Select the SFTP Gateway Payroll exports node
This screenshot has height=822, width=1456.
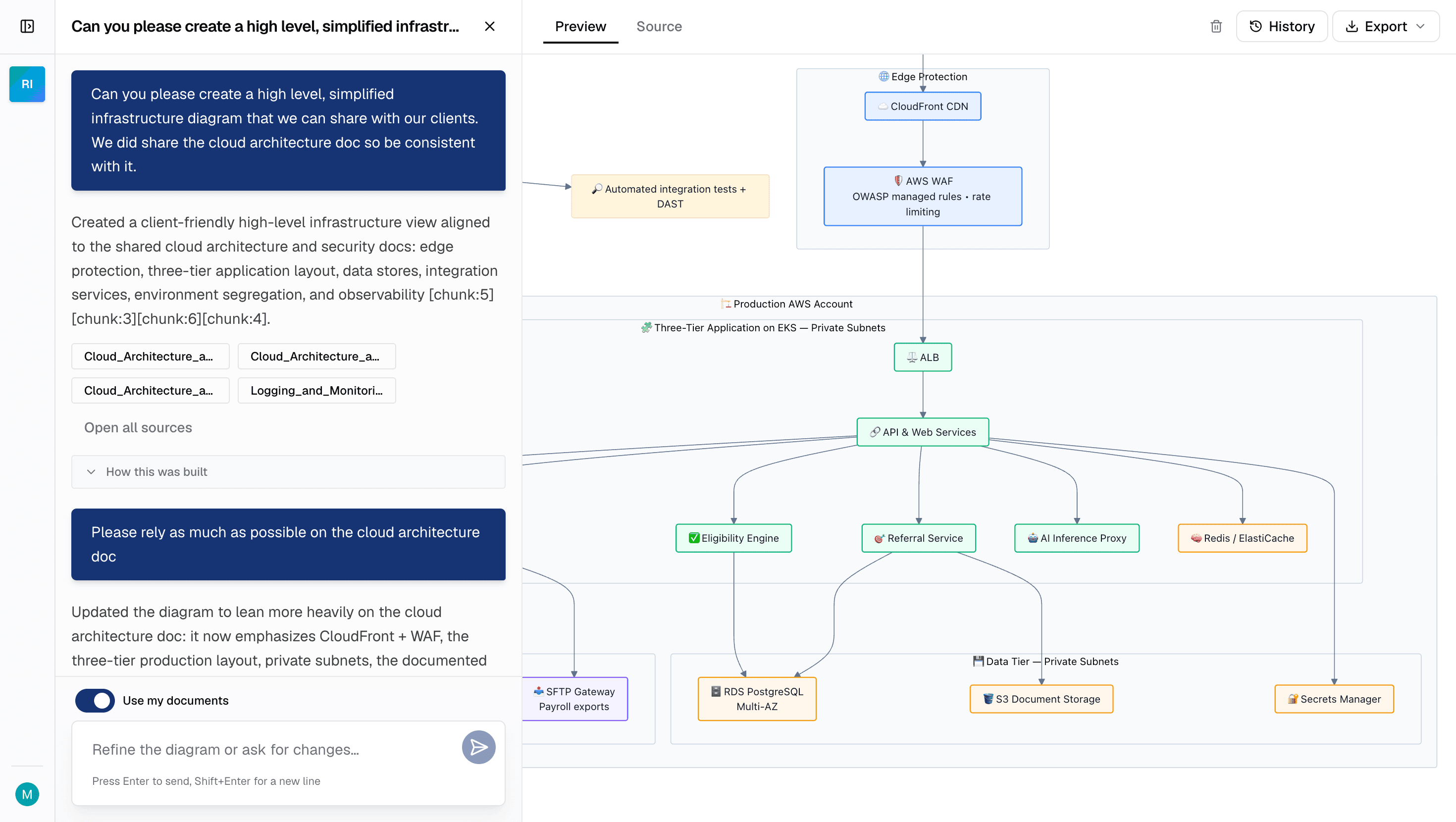pos(574,699)
